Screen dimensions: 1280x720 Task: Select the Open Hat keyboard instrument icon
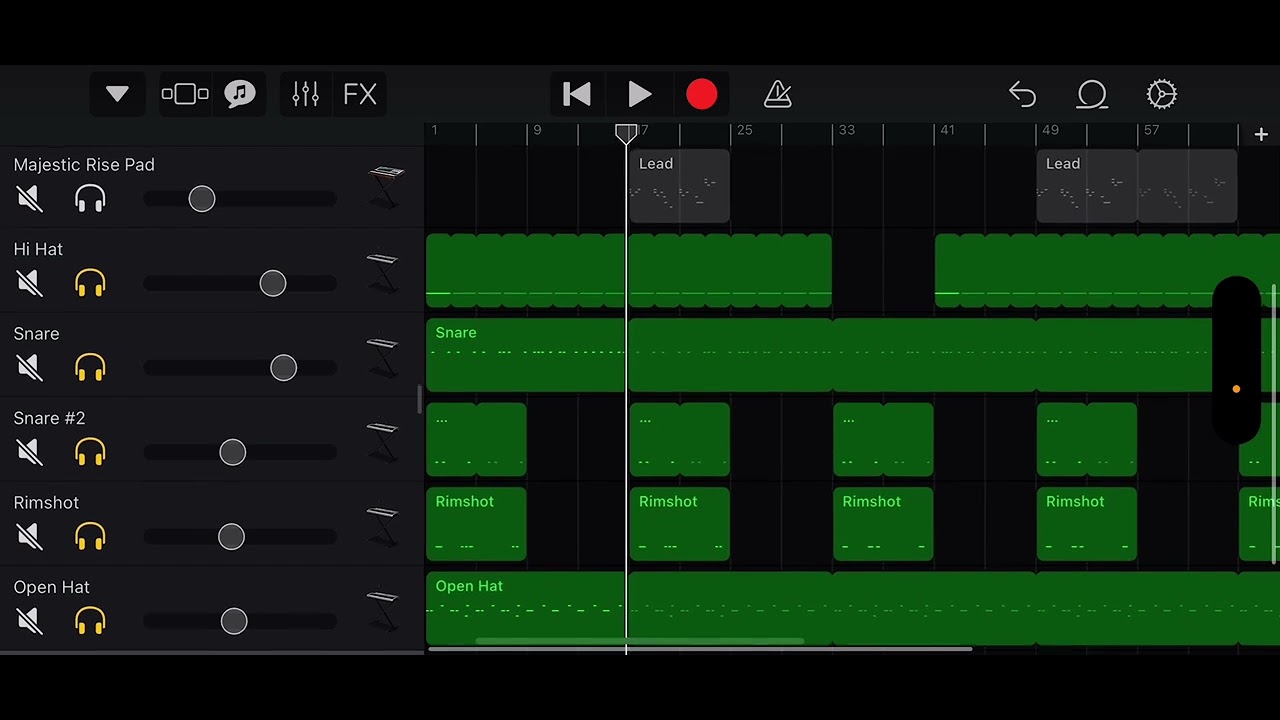[x=383, y=610]
